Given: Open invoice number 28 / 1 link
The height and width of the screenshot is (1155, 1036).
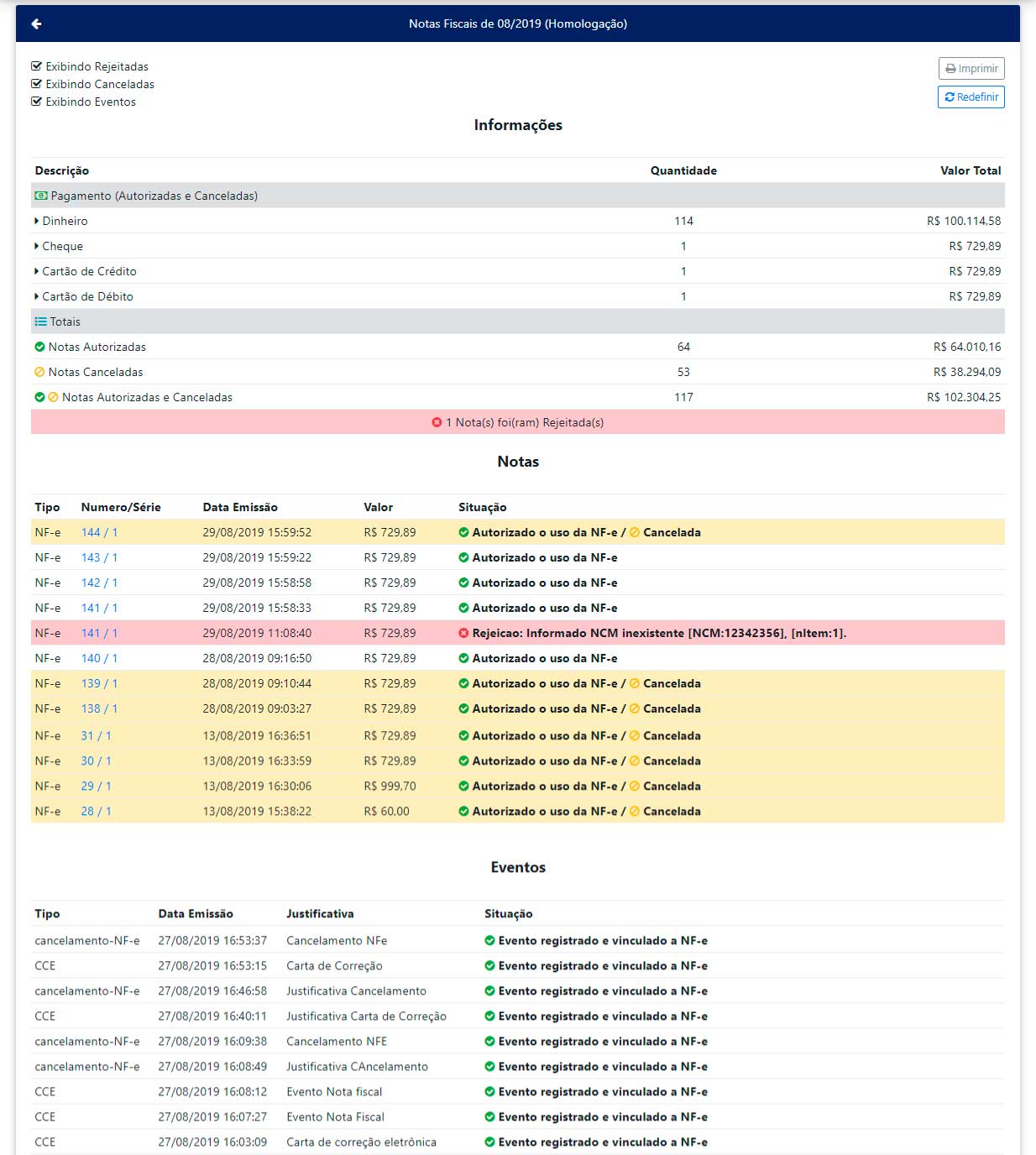Looking at the screenshot, I should coord(96,811).
